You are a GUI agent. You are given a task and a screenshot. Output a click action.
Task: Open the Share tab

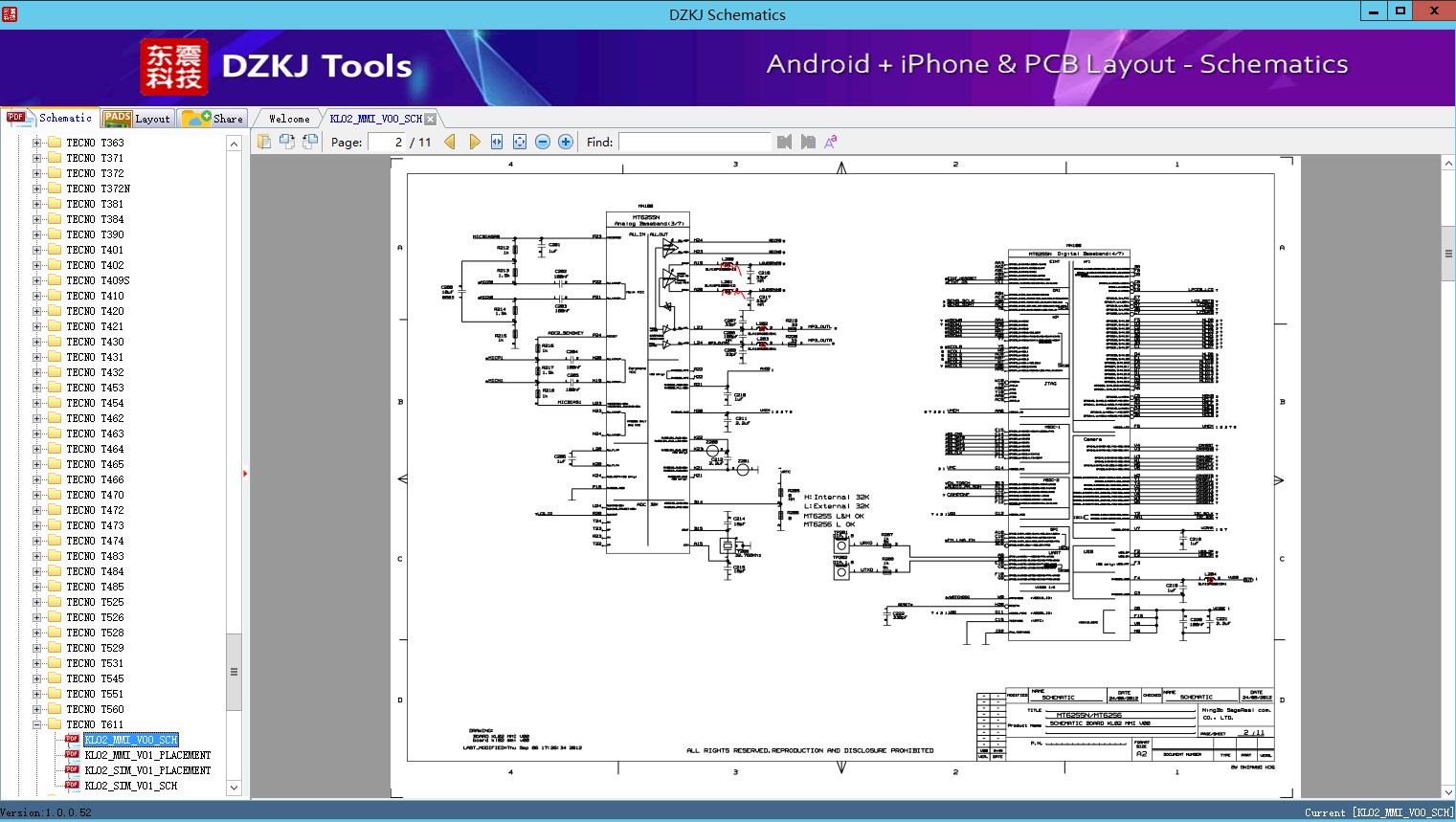(213, 119)
